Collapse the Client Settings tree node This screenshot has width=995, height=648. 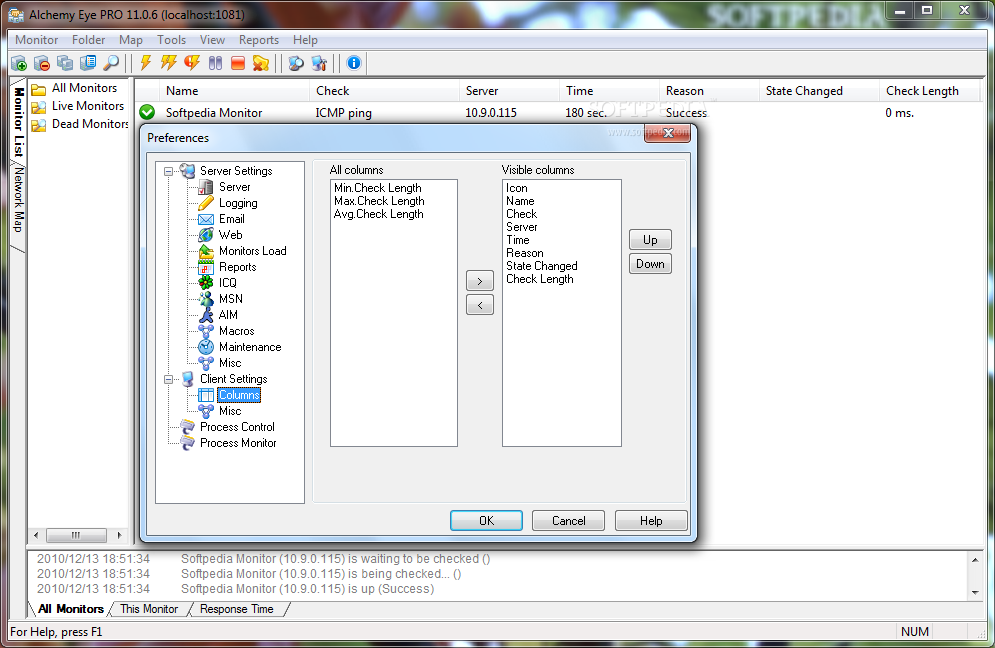(169, 380)
